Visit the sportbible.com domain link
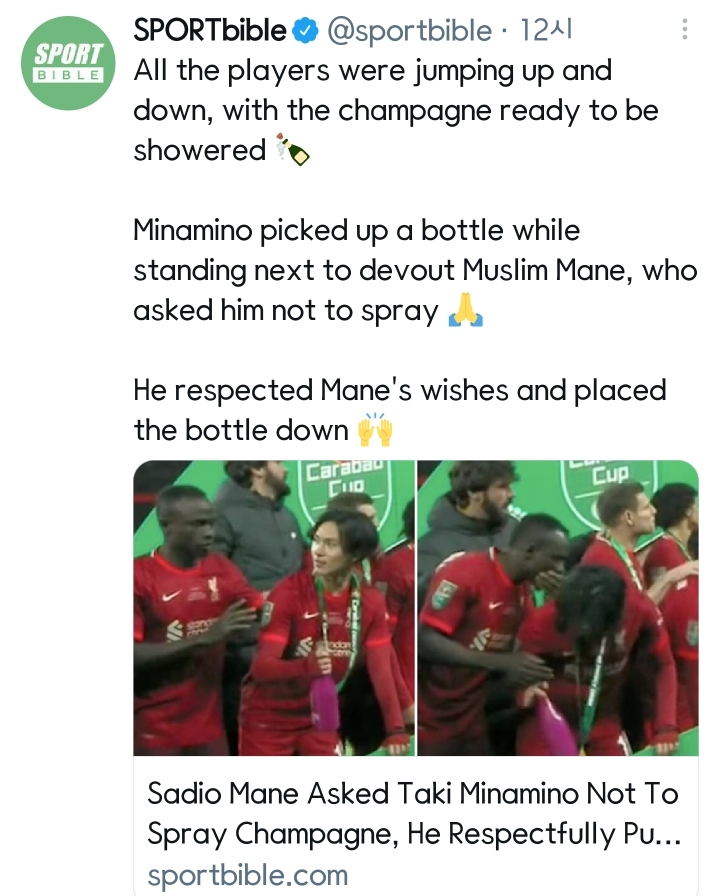The width and height of the screenshot is (720, 896). [x=247, y=876]
